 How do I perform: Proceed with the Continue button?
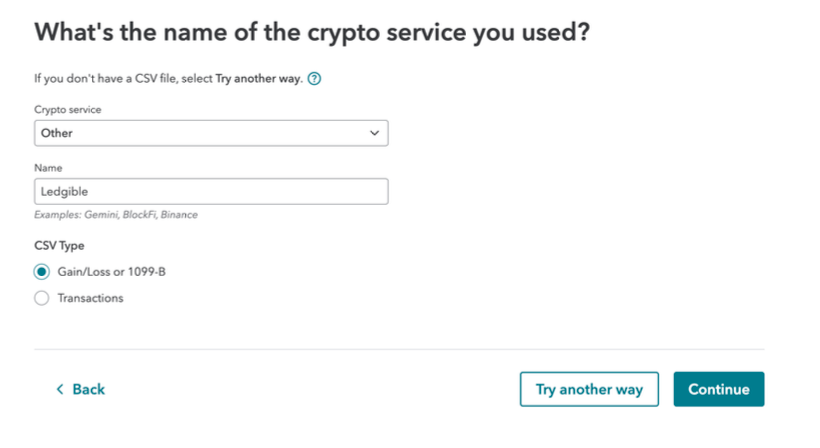click(719, 389)
